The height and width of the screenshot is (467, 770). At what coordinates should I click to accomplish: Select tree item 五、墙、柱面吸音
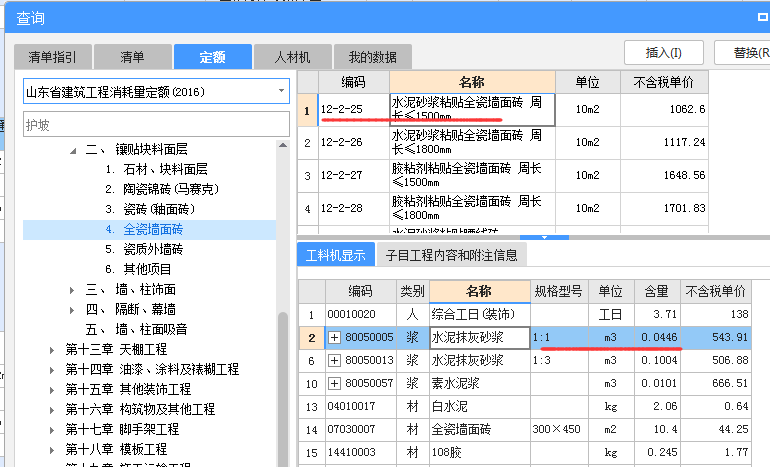coord(137,330)
